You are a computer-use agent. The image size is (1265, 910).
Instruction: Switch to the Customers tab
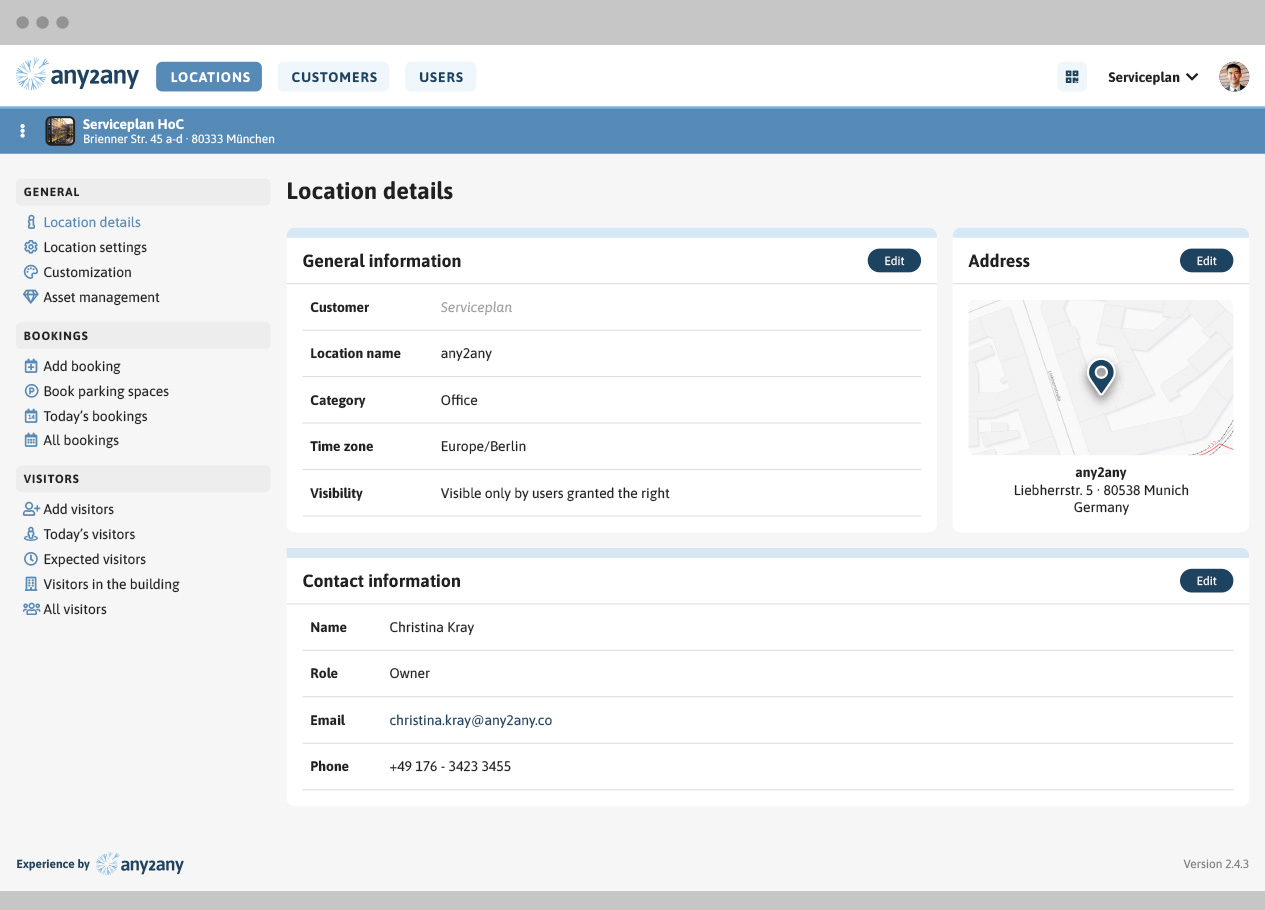coord(334,77)
